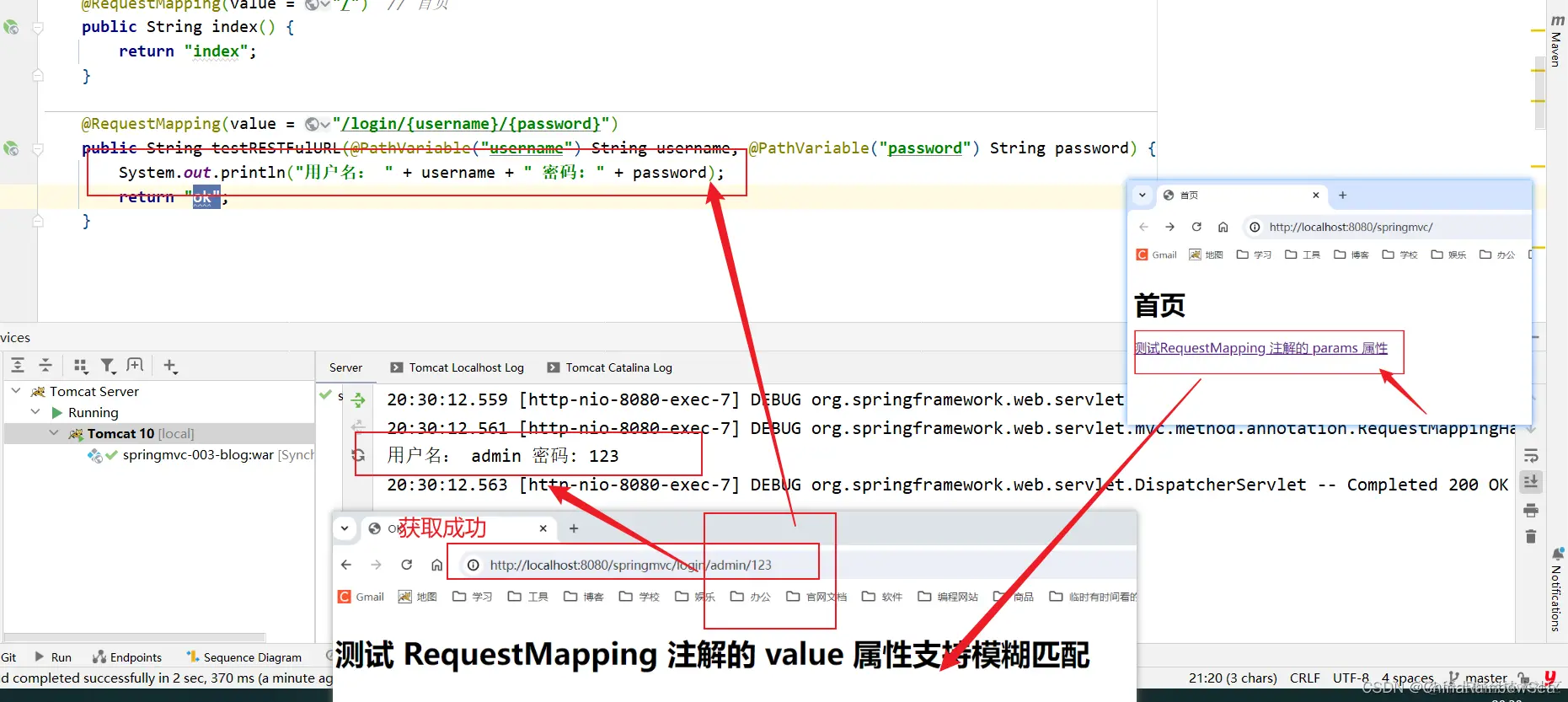Screen dimensions: 1568x702
Task: Open 学习 bookmark folder in the 首页 browser
Action: [x=1254, y=255]
